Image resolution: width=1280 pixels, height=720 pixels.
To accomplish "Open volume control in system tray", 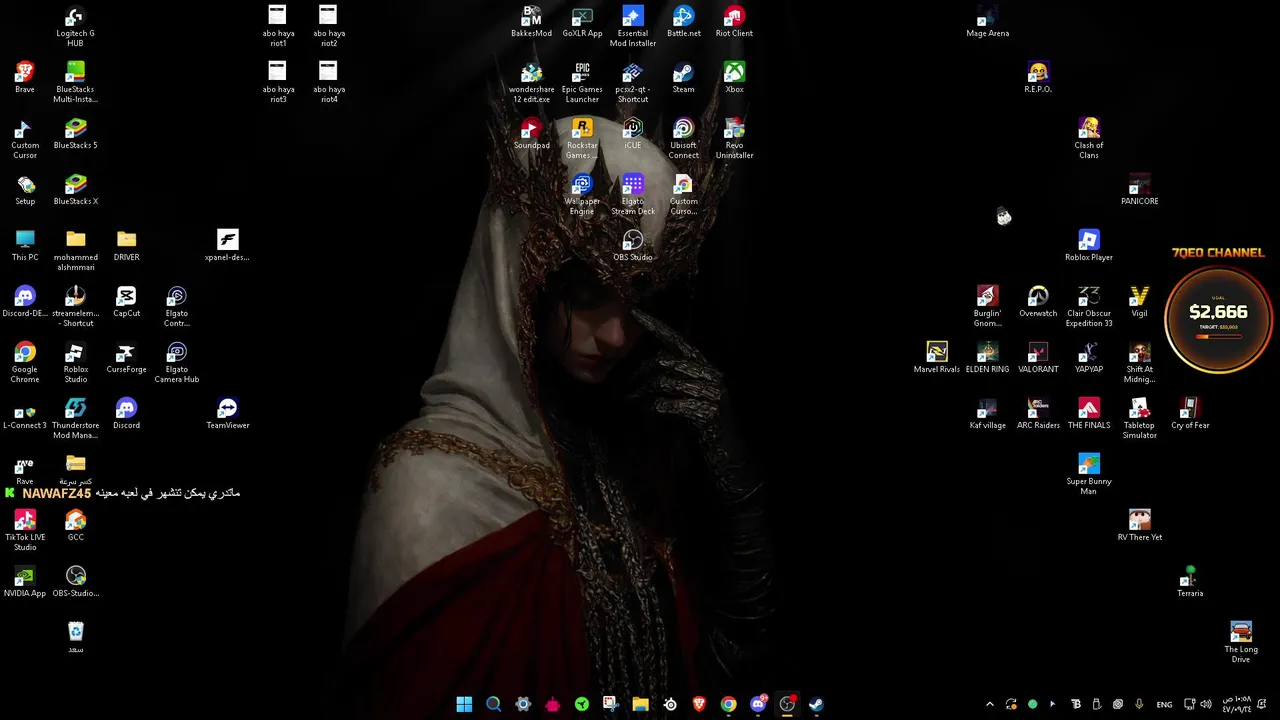I will pos(1206,704).
